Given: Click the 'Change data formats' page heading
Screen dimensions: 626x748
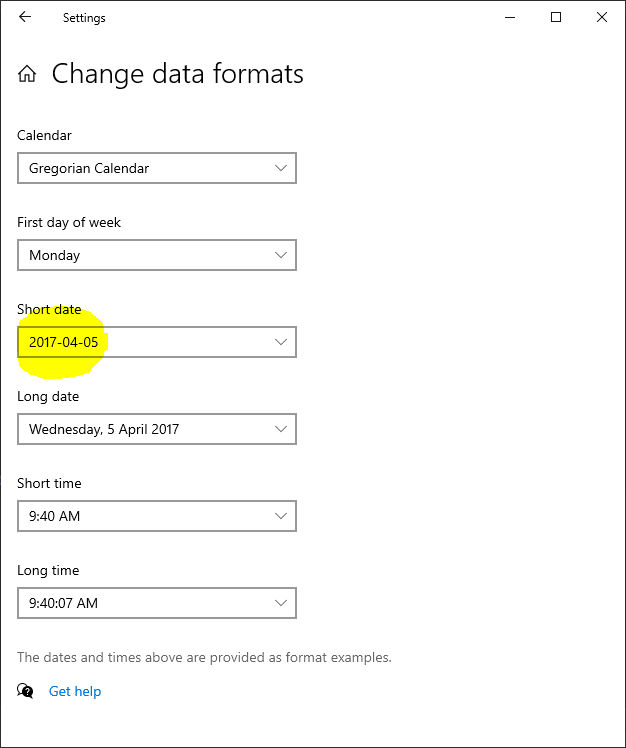Looking at the screenshot, I should [x=177, y=74].
